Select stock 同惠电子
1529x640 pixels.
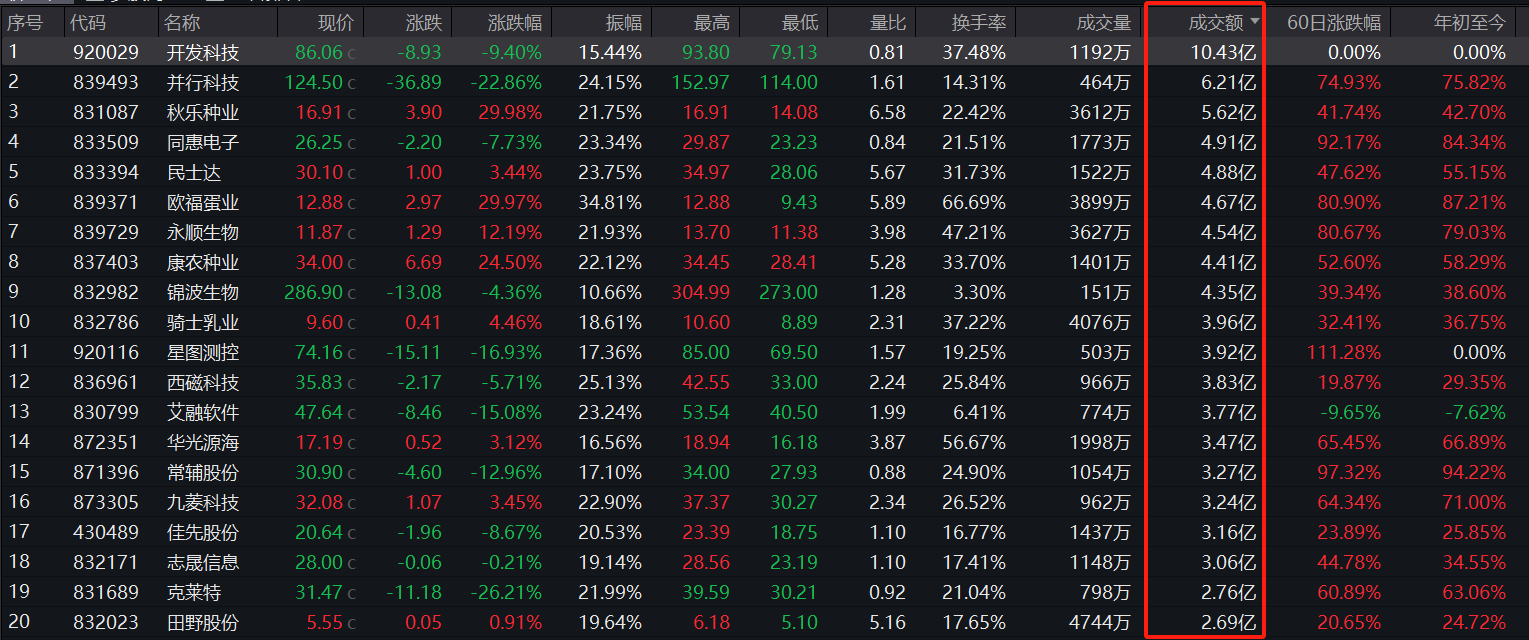pos(203,142)
